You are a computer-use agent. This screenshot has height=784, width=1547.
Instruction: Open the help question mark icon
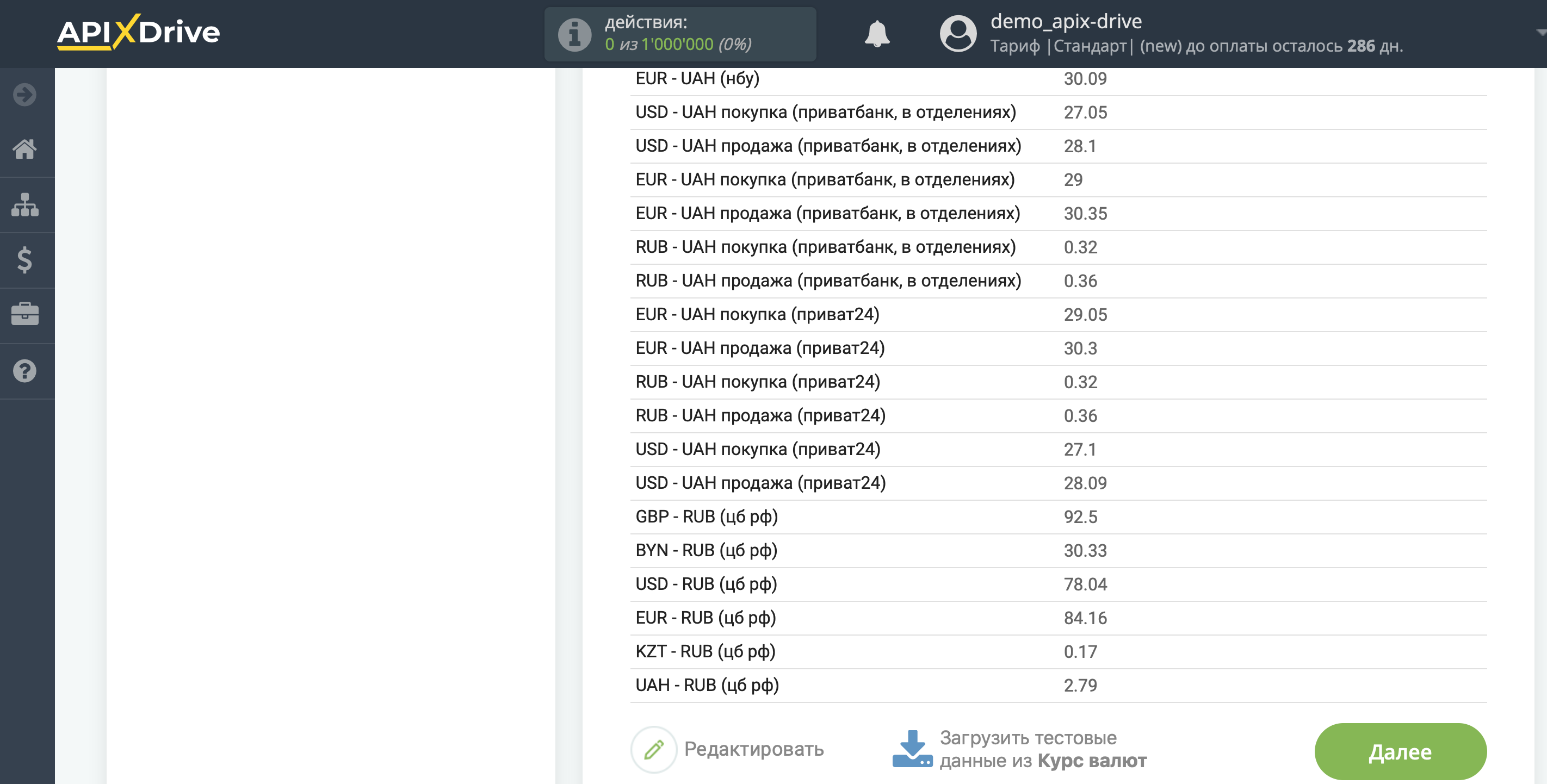click(x=24, y=371)
